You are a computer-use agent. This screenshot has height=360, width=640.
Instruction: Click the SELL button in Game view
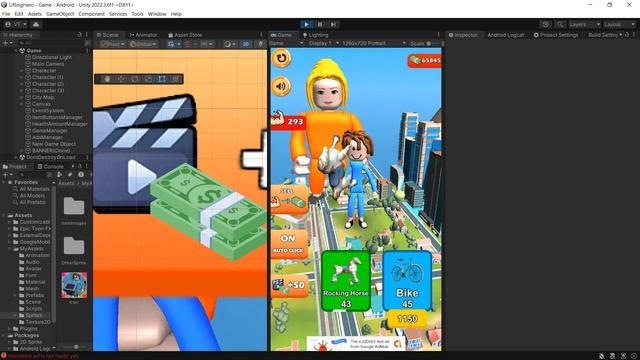pos(289,199)
